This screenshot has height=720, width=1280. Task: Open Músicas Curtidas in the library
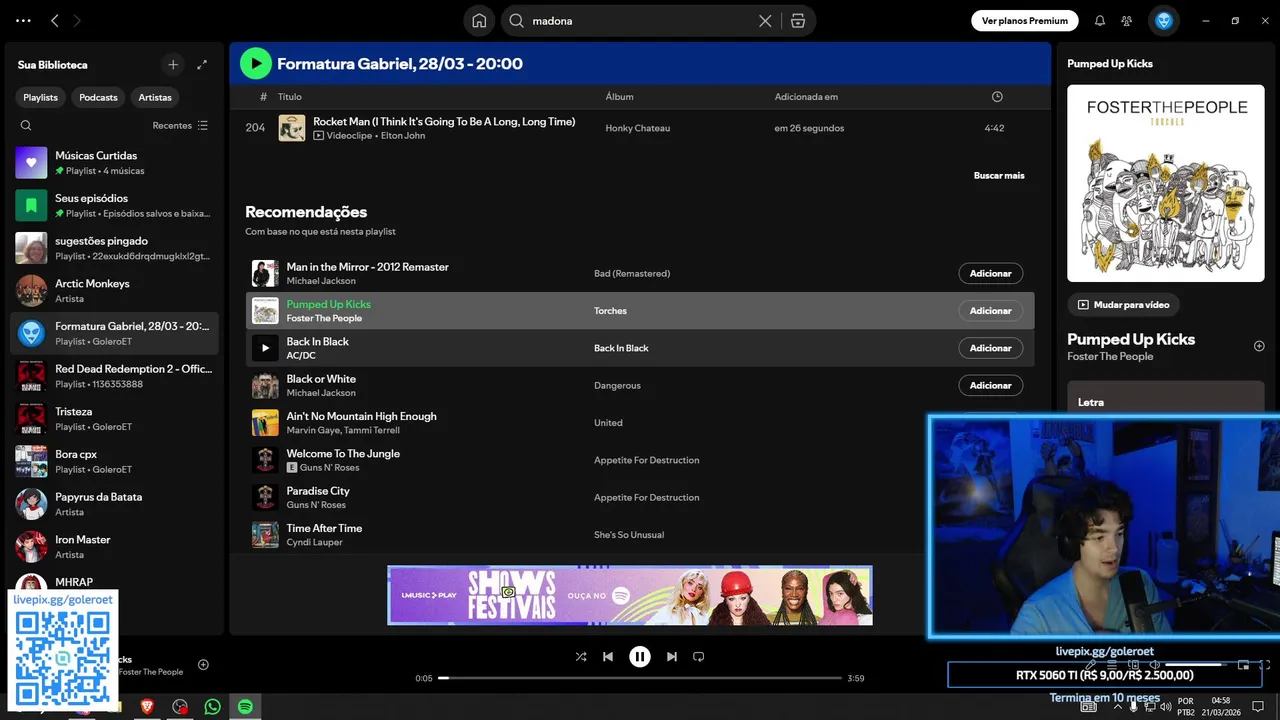(114, 162)
